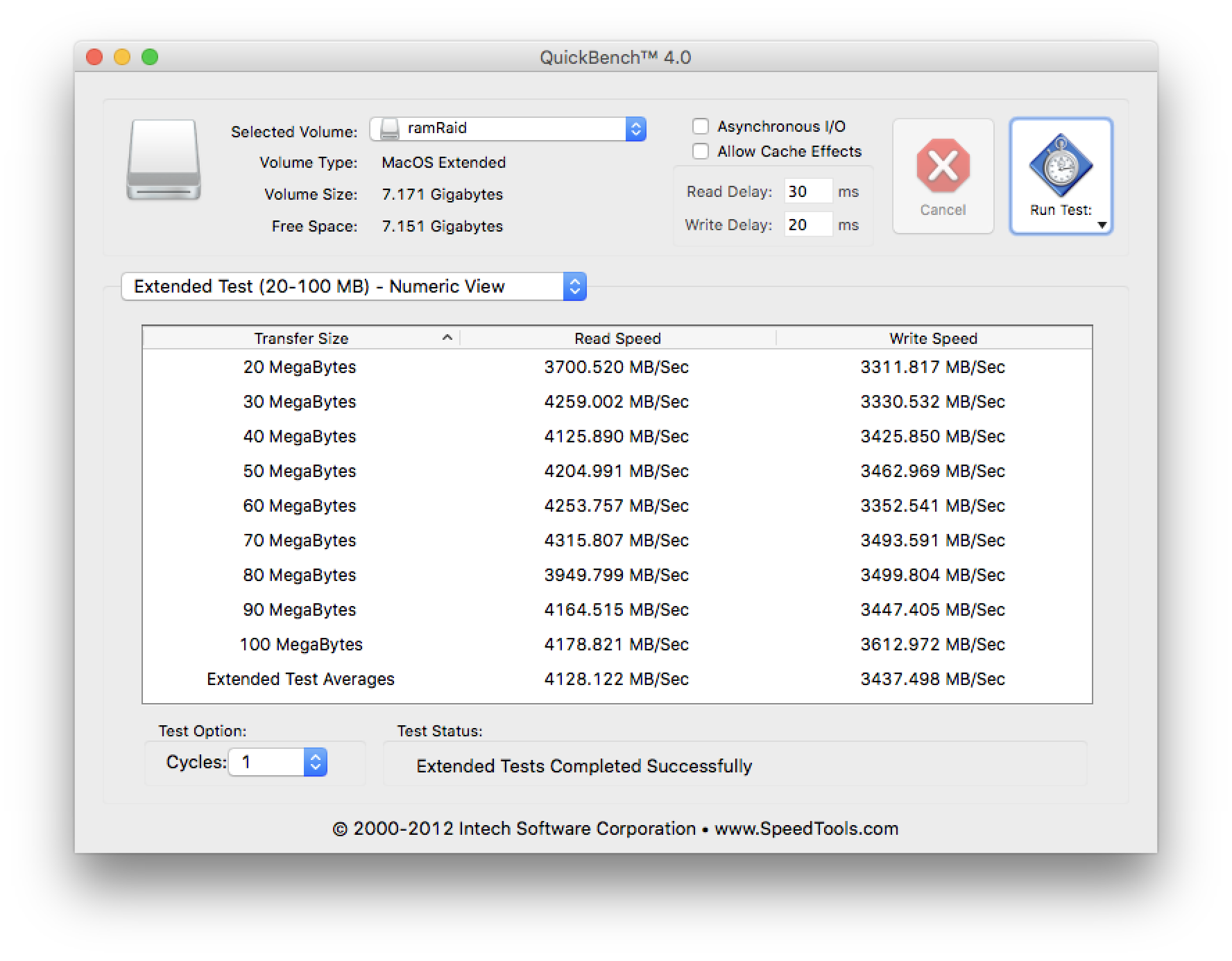Select the 30 MegaBytes row
1232x961 pixels.
617,401
